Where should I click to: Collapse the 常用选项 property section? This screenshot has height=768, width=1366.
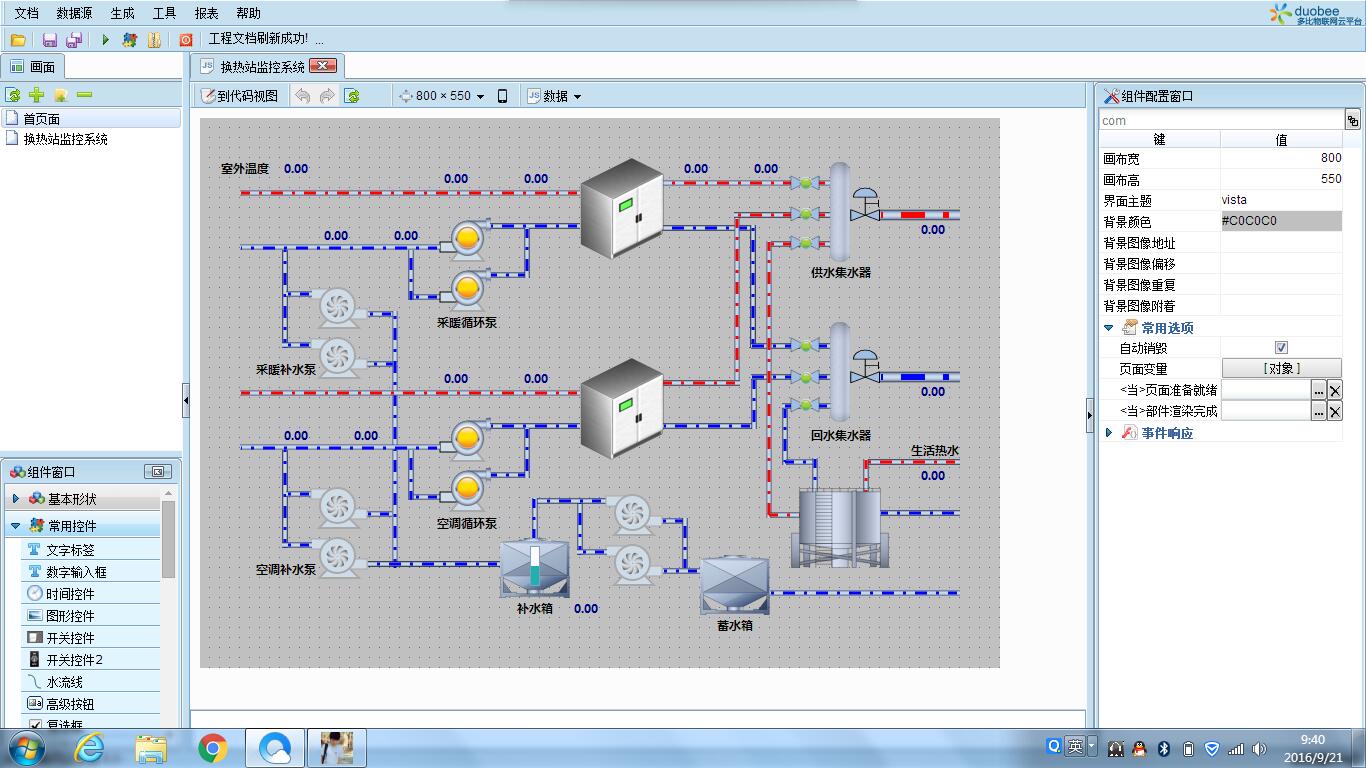[1108, 328]
